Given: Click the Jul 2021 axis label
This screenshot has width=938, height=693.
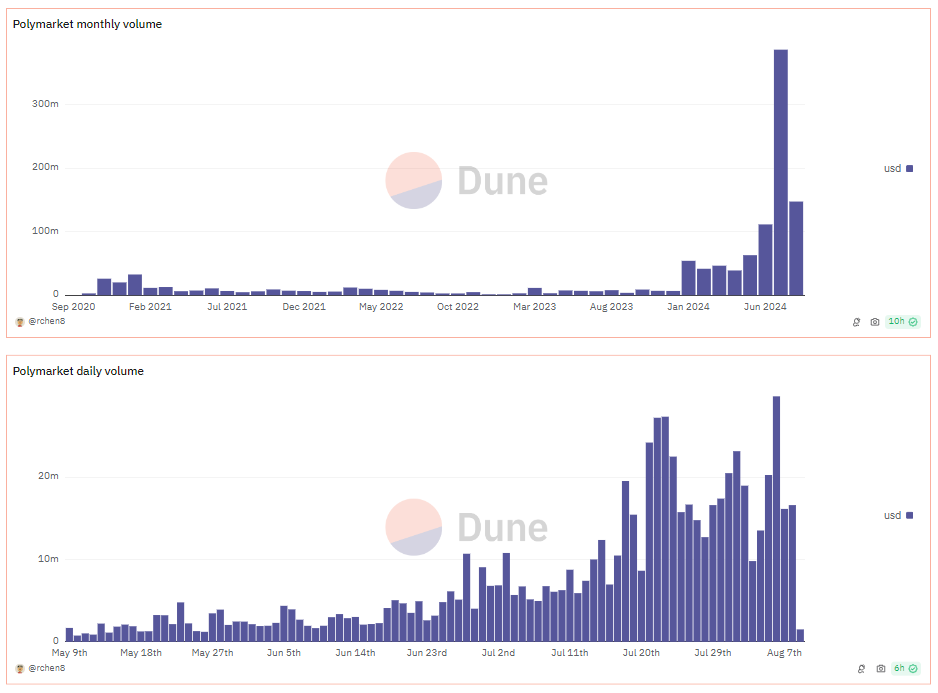Looking at the screenshot, I should [227, 306].
